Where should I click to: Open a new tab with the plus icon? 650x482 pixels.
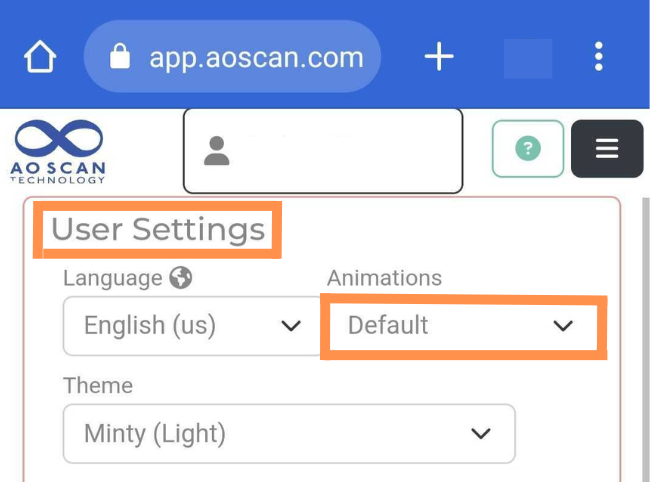439,56
